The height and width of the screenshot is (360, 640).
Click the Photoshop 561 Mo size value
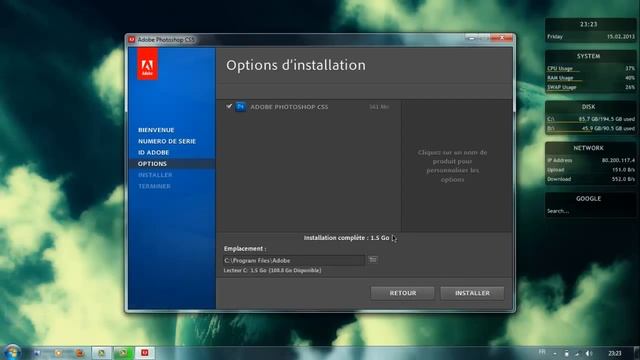(379, 107)
